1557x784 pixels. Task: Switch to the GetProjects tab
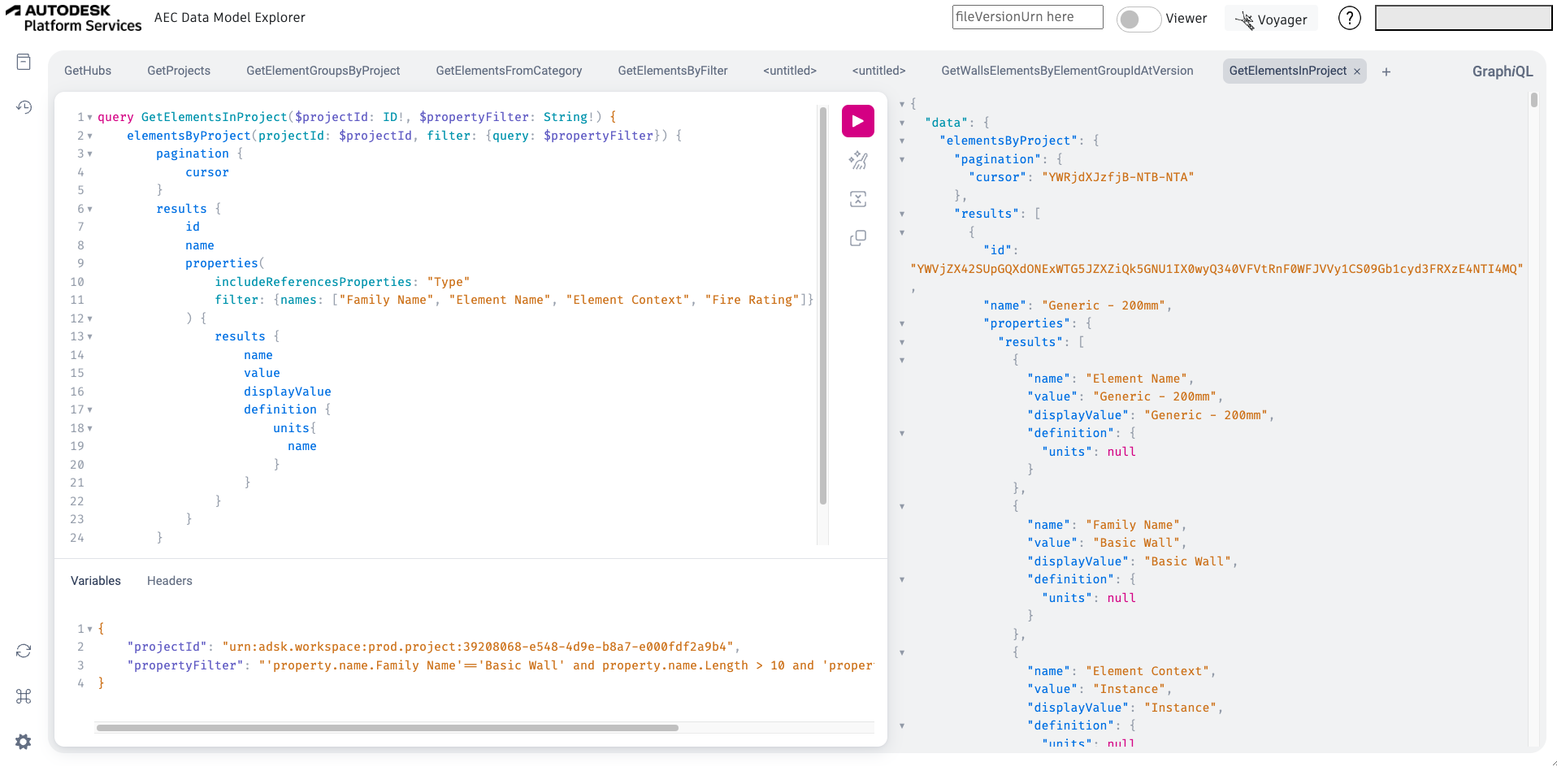tap(179, 71)
